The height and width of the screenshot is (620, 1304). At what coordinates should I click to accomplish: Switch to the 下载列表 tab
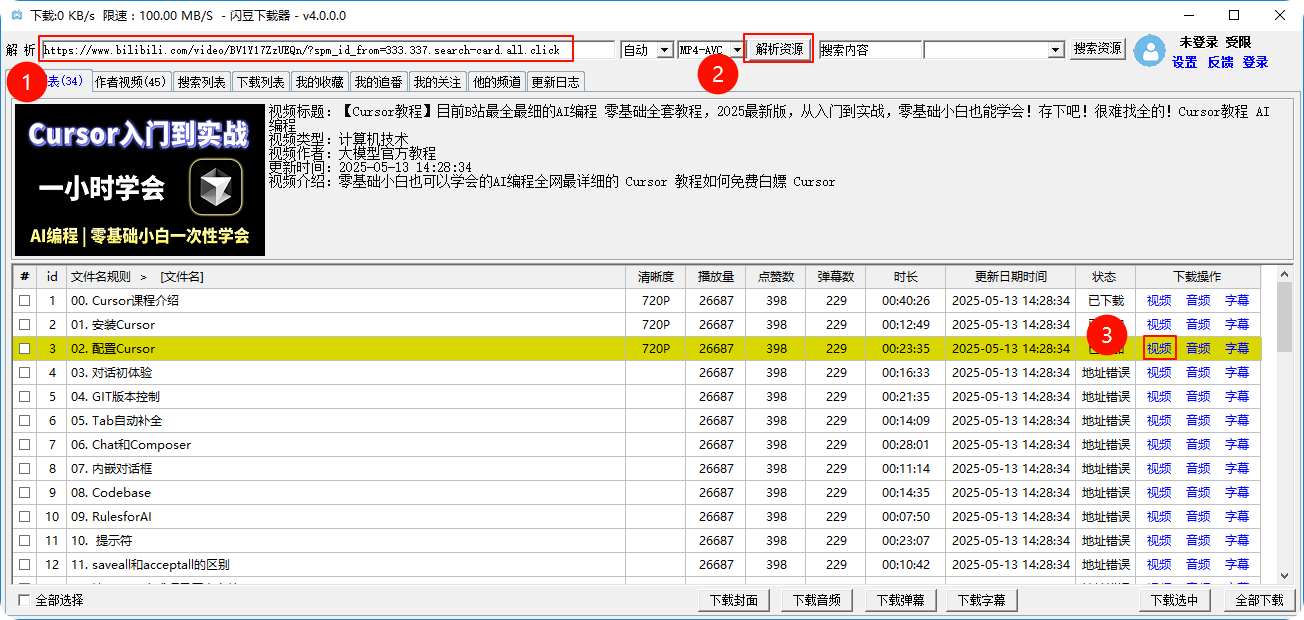tap(261, 83)
